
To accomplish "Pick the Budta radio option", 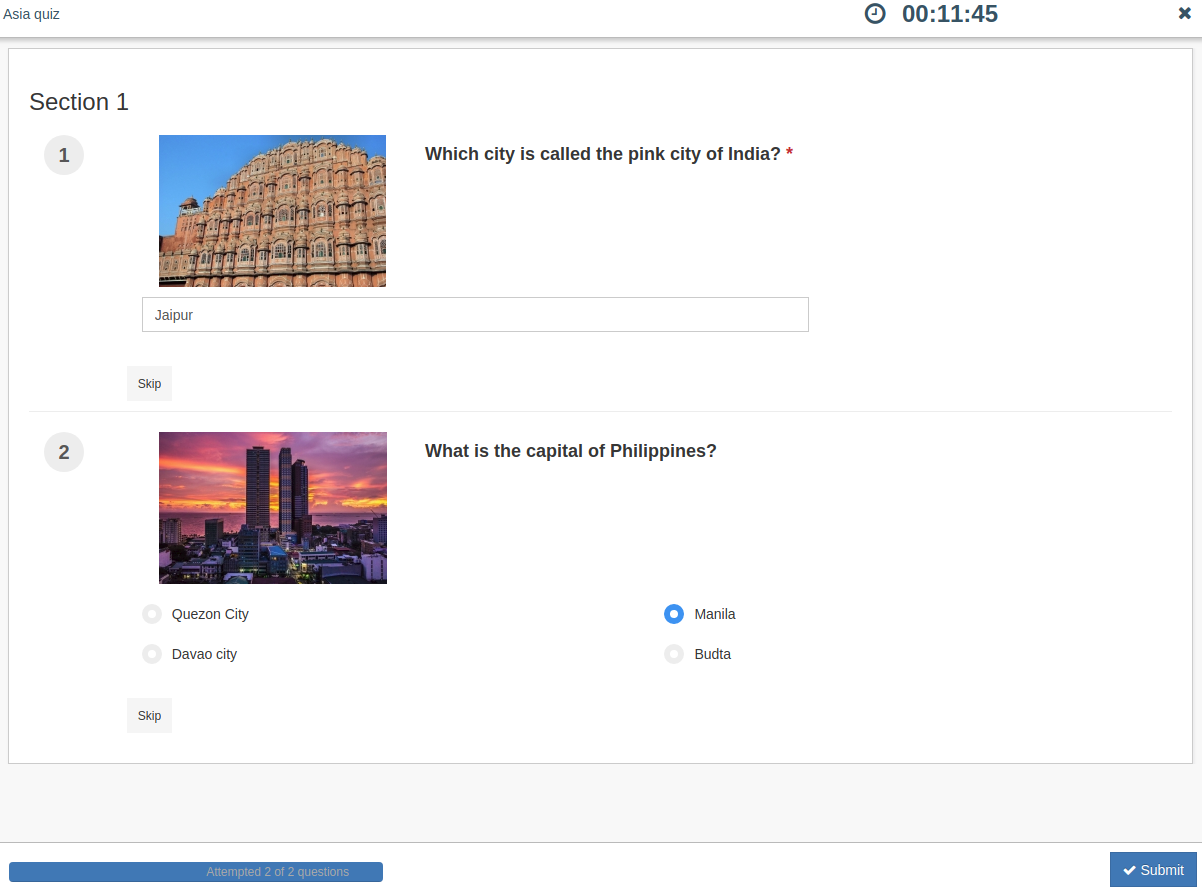I will (674, 654).
